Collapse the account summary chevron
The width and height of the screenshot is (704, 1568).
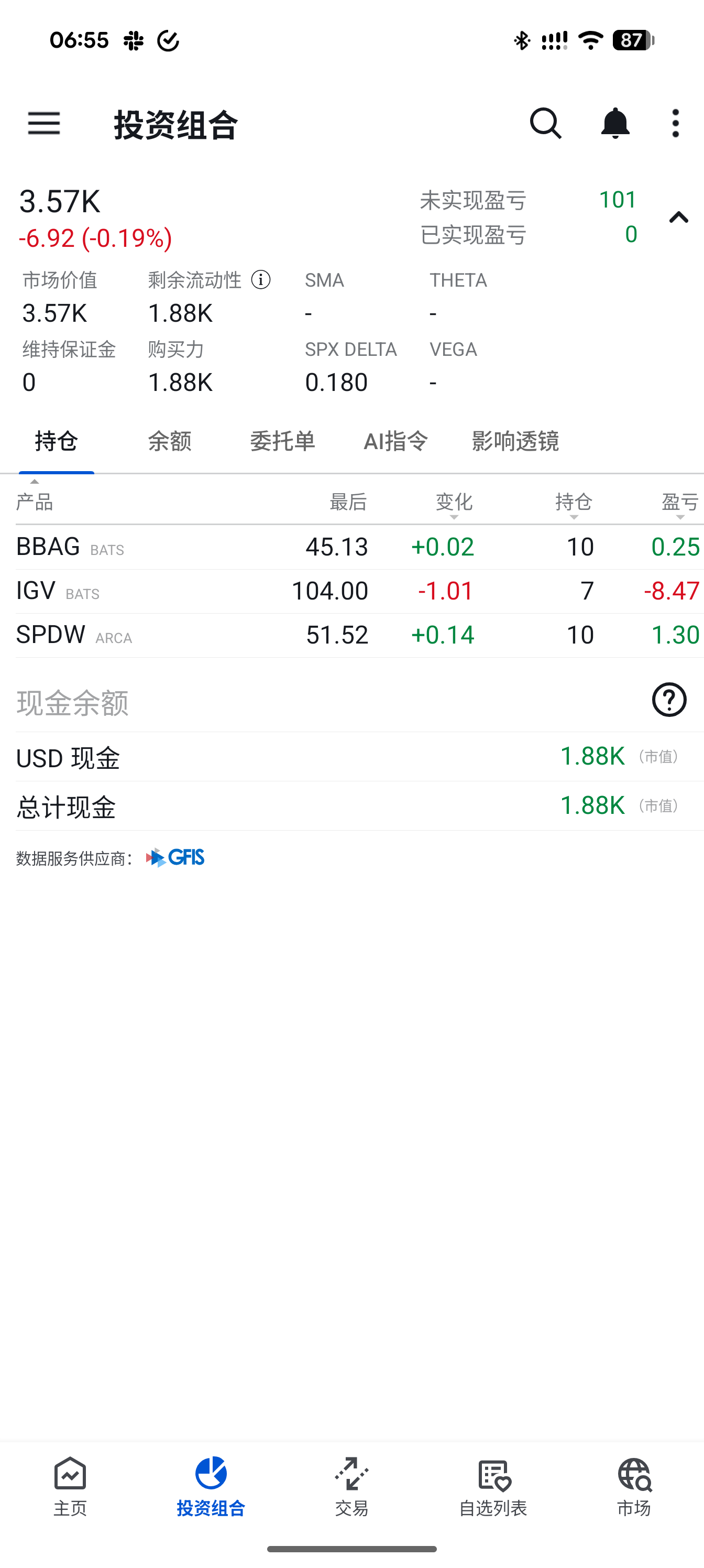[x=678, y=217]
